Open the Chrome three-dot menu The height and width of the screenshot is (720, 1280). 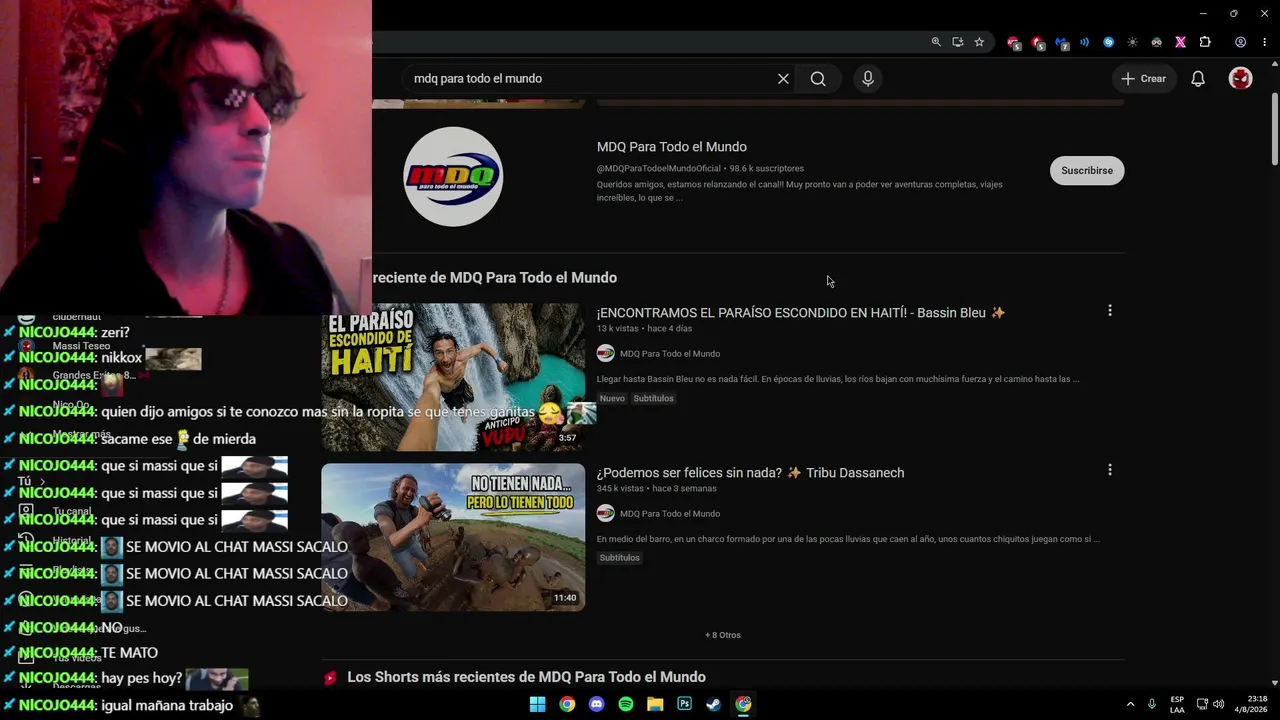pos(1265,42)
